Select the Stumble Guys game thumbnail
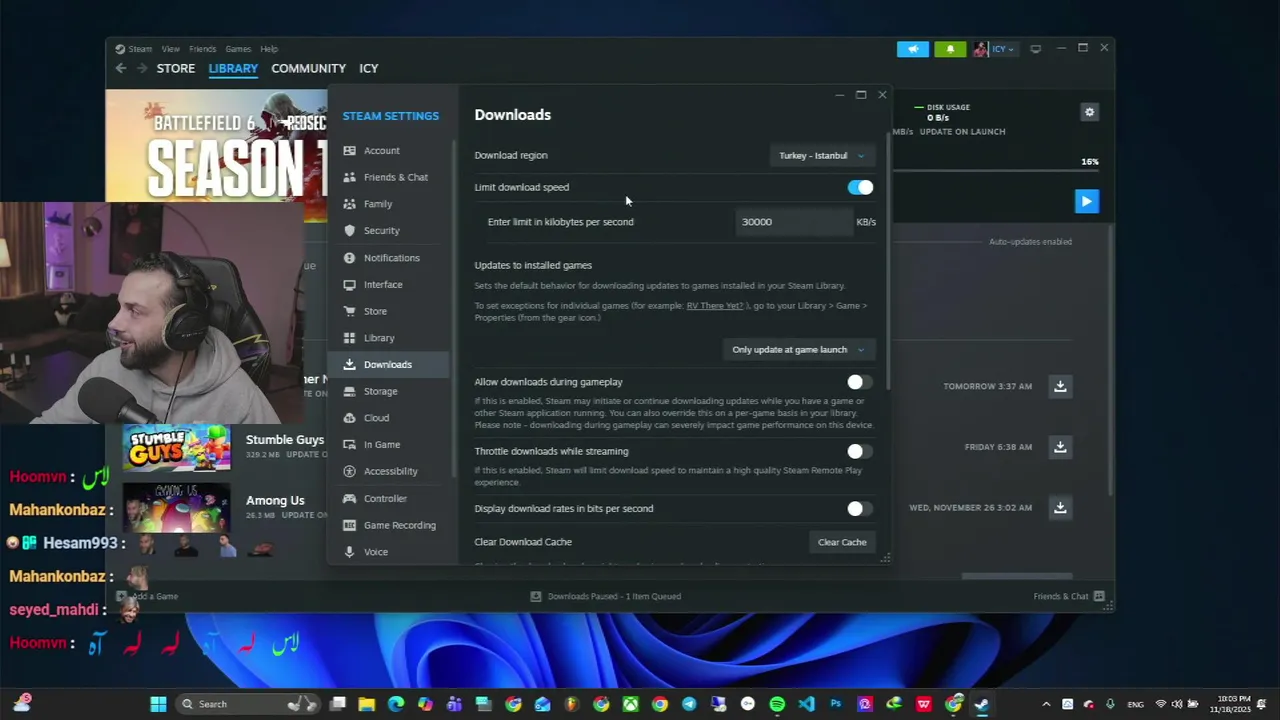The image size is (1280, 720). pyautogui.click(x=177, y=447)
